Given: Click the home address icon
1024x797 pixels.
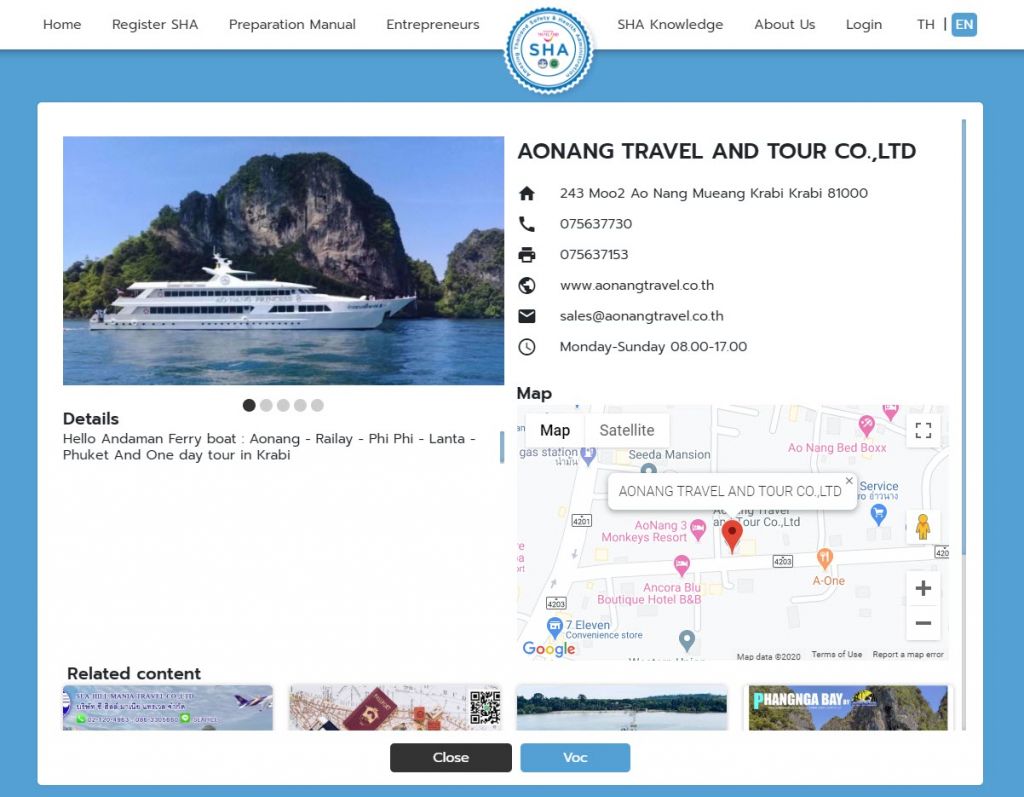Looking at the screenshot, I should [526, 193].
